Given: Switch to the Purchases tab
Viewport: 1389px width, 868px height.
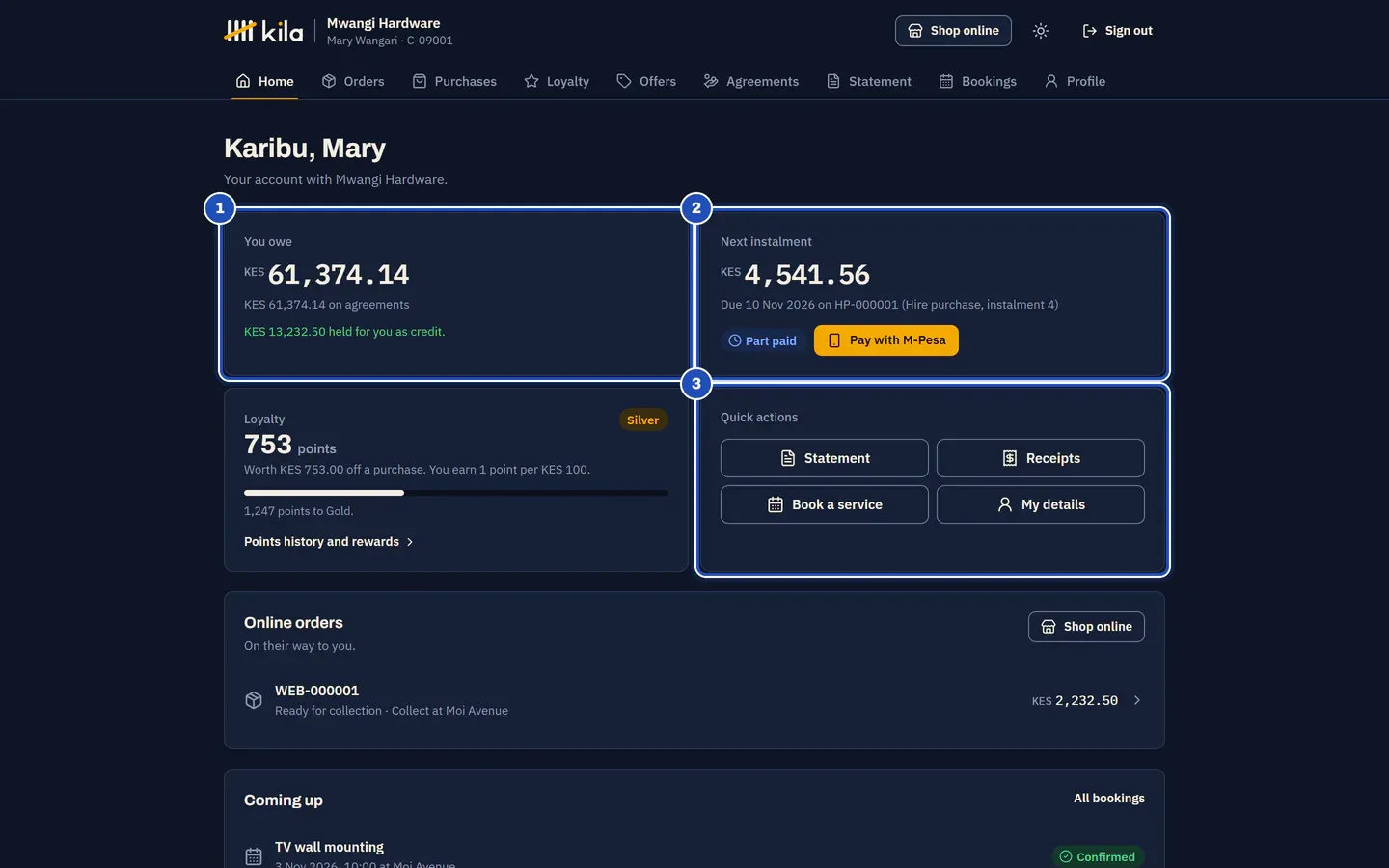Looking at the screenshot, I should 454,81.
